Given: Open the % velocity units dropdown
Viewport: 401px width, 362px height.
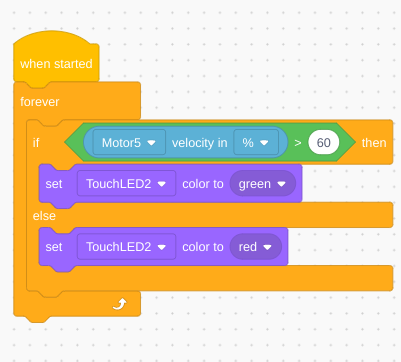Looking at the screenshot, I should tap(256, 143).
